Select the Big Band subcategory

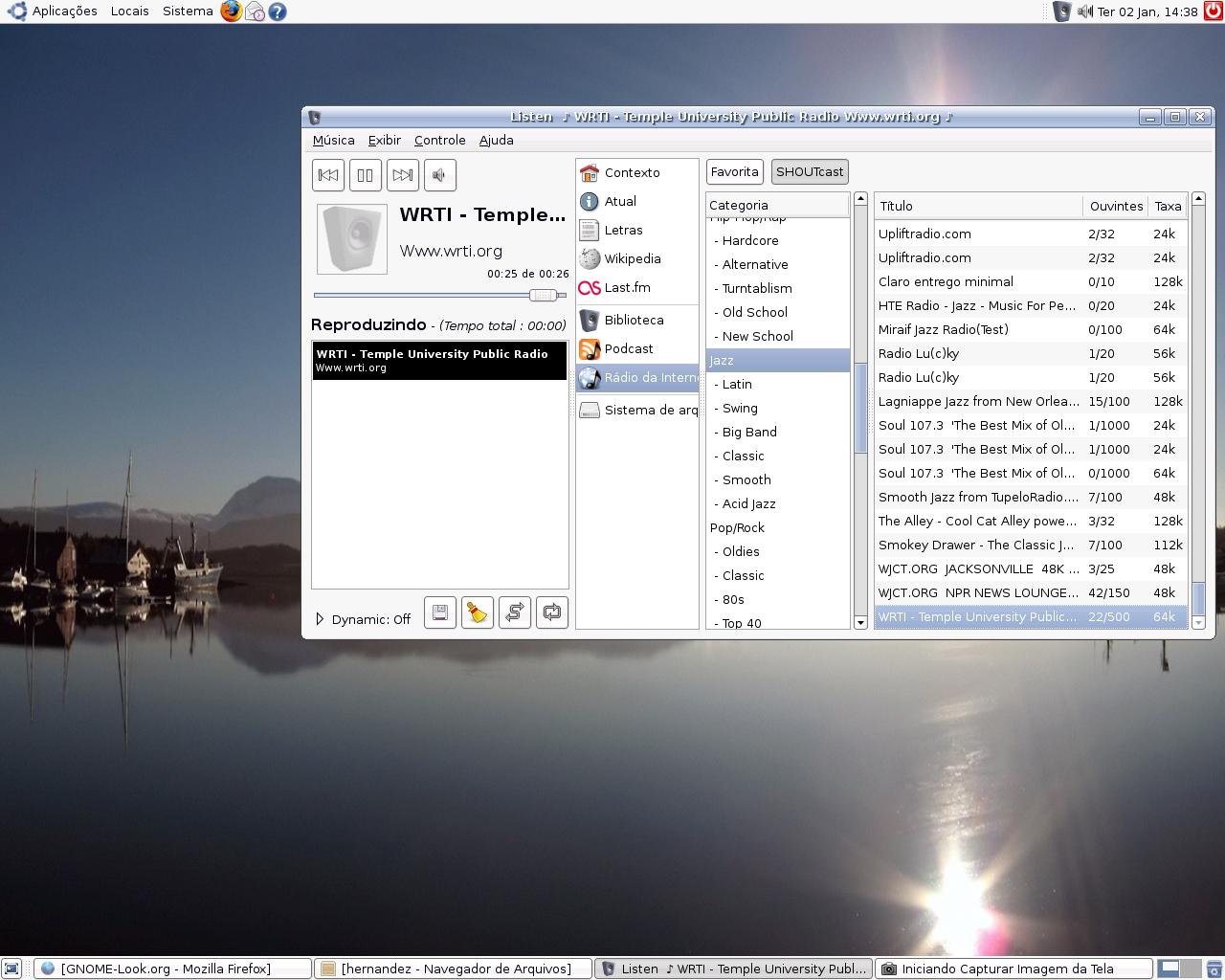coord(778,432)
